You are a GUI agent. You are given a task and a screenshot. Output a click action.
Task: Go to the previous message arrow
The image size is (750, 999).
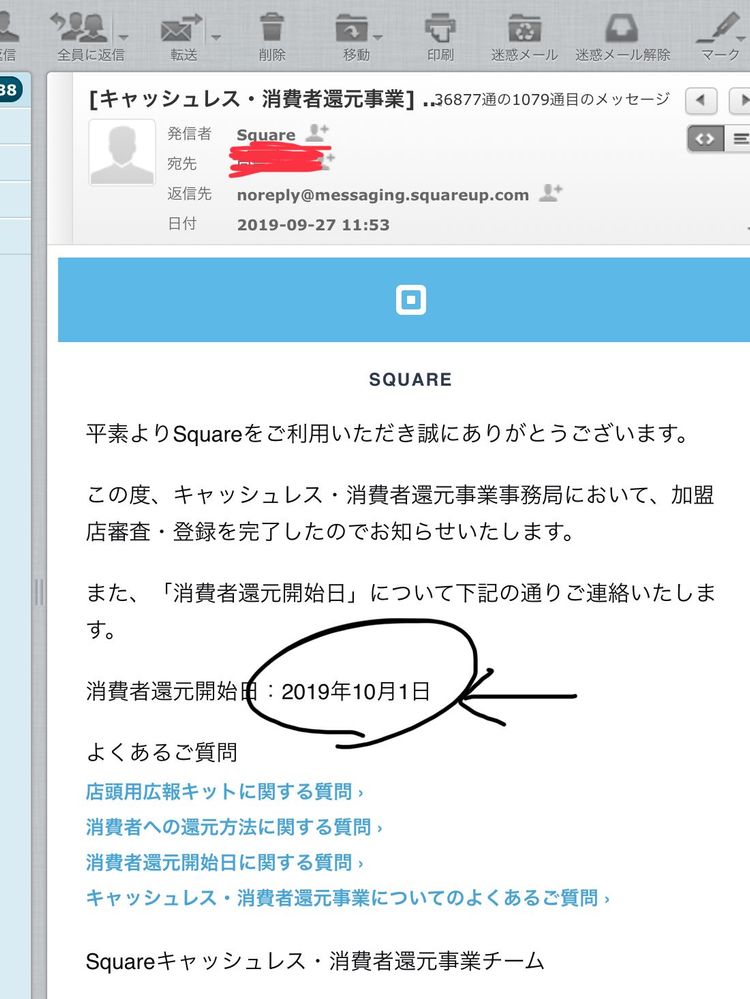click(701, 100)
